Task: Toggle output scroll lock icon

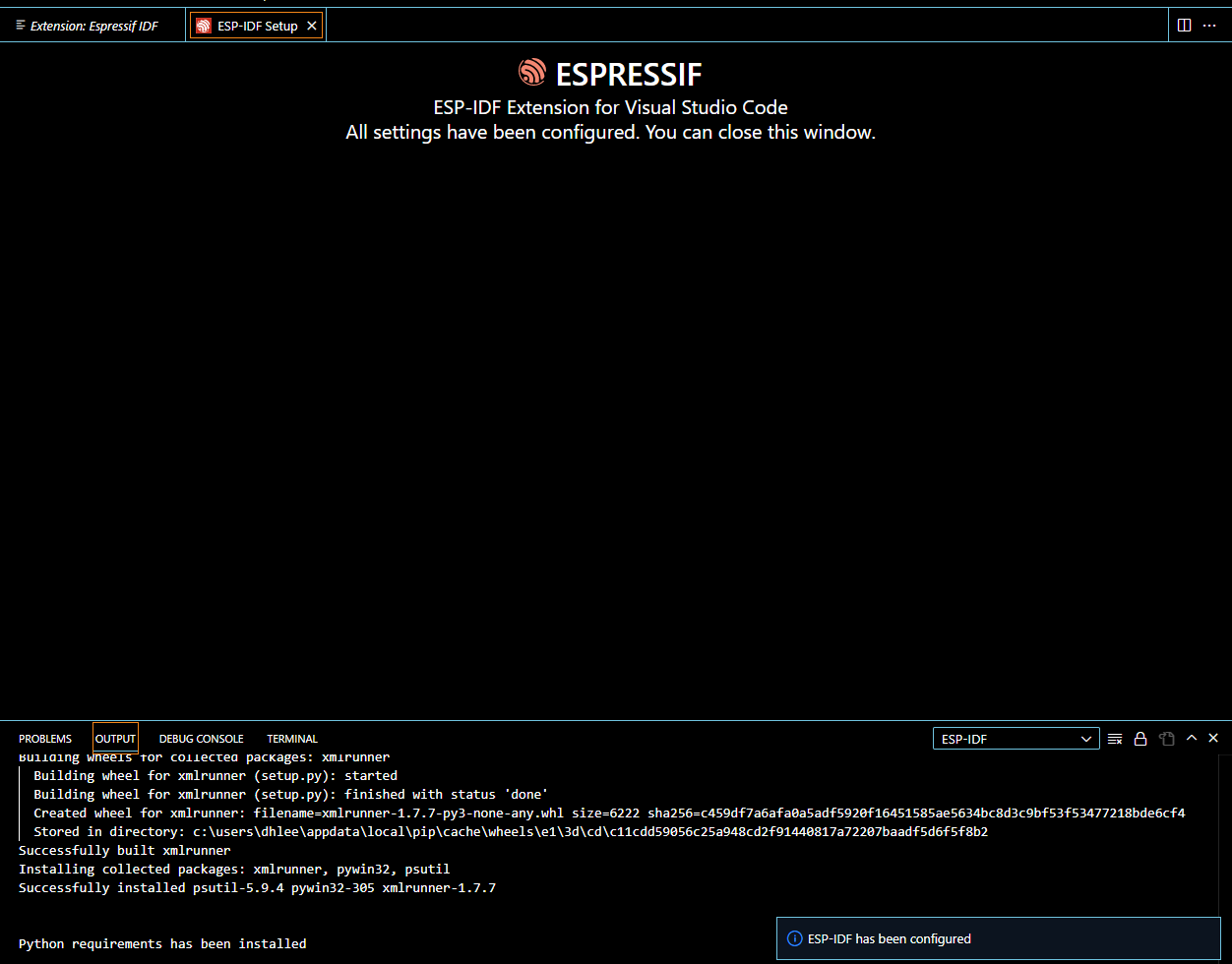Action: point(1140,739)
